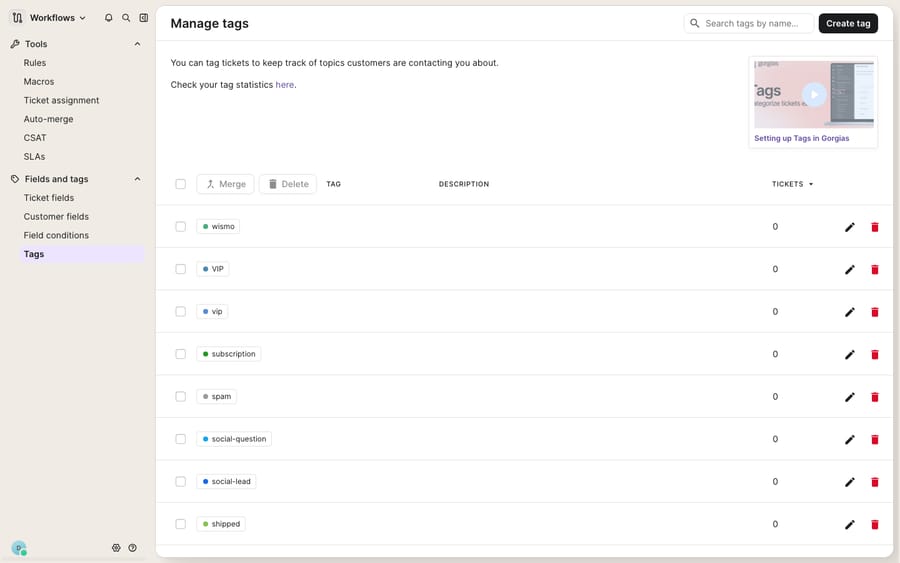Open Rules in the sidebar
Screen dimensions: 900x563
(x=34, y=63)
